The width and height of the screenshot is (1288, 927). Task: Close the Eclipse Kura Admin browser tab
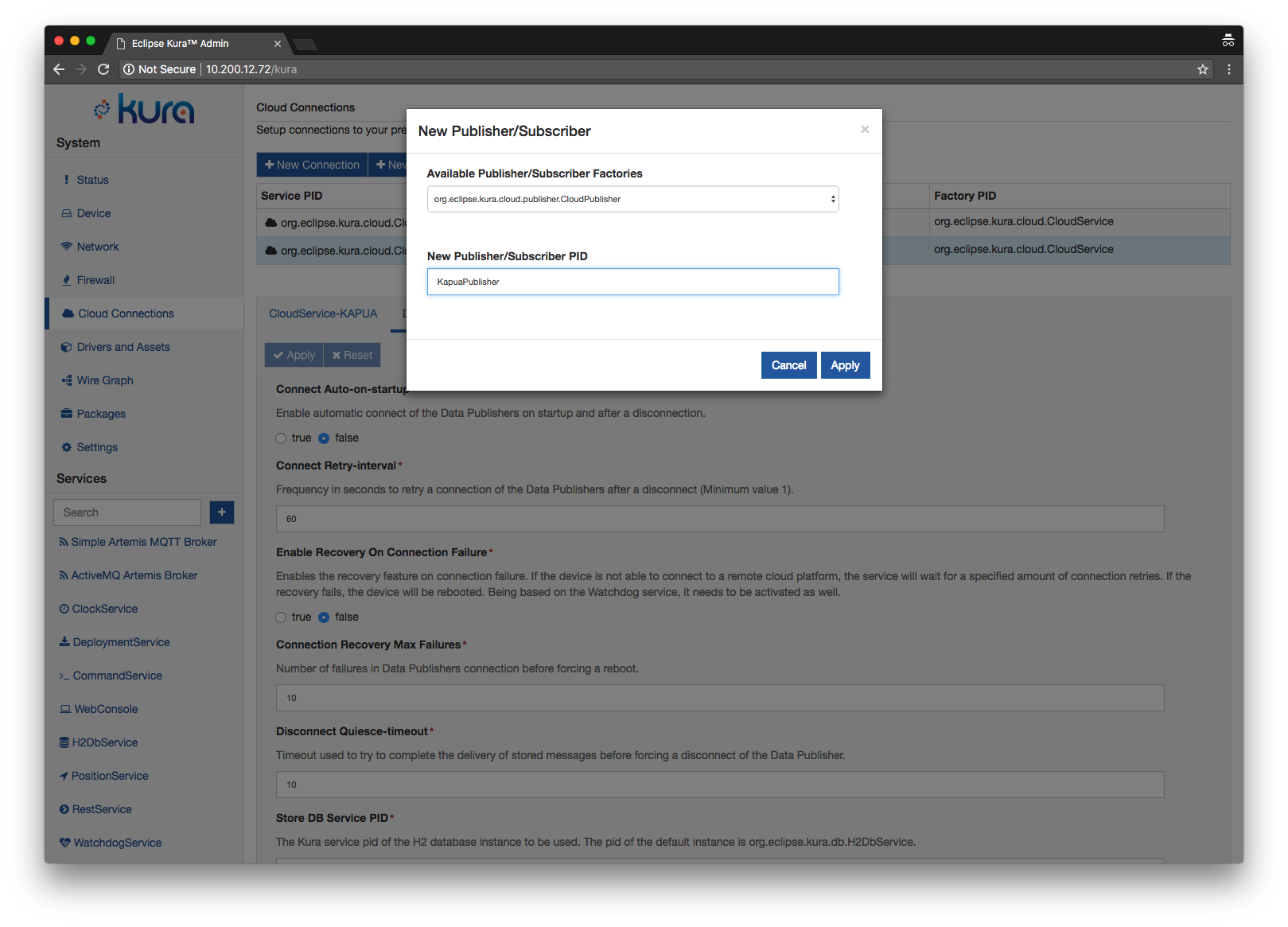[x=277, y=44]
